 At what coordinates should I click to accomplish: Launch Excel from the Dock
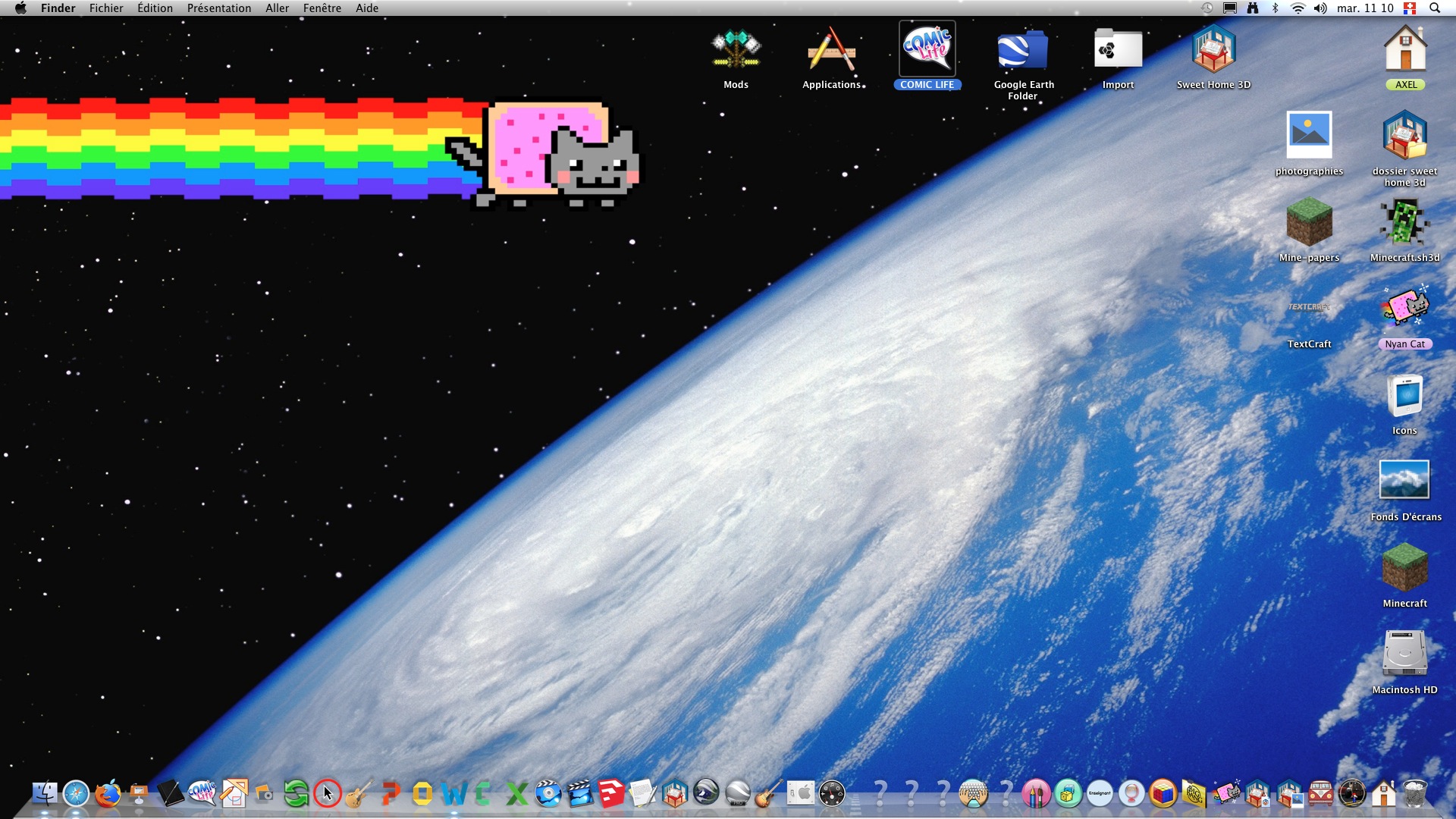[516, 794]
